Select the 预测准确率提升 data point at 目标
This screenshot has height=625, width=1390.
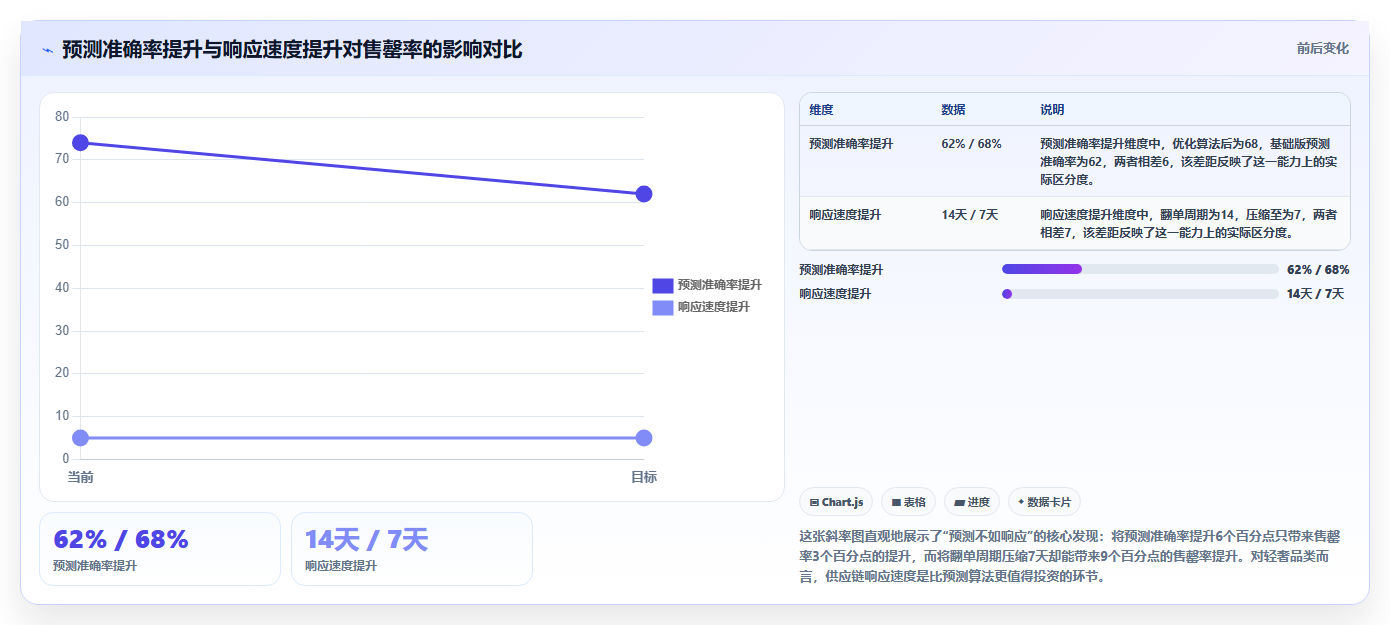pos(644,194)
